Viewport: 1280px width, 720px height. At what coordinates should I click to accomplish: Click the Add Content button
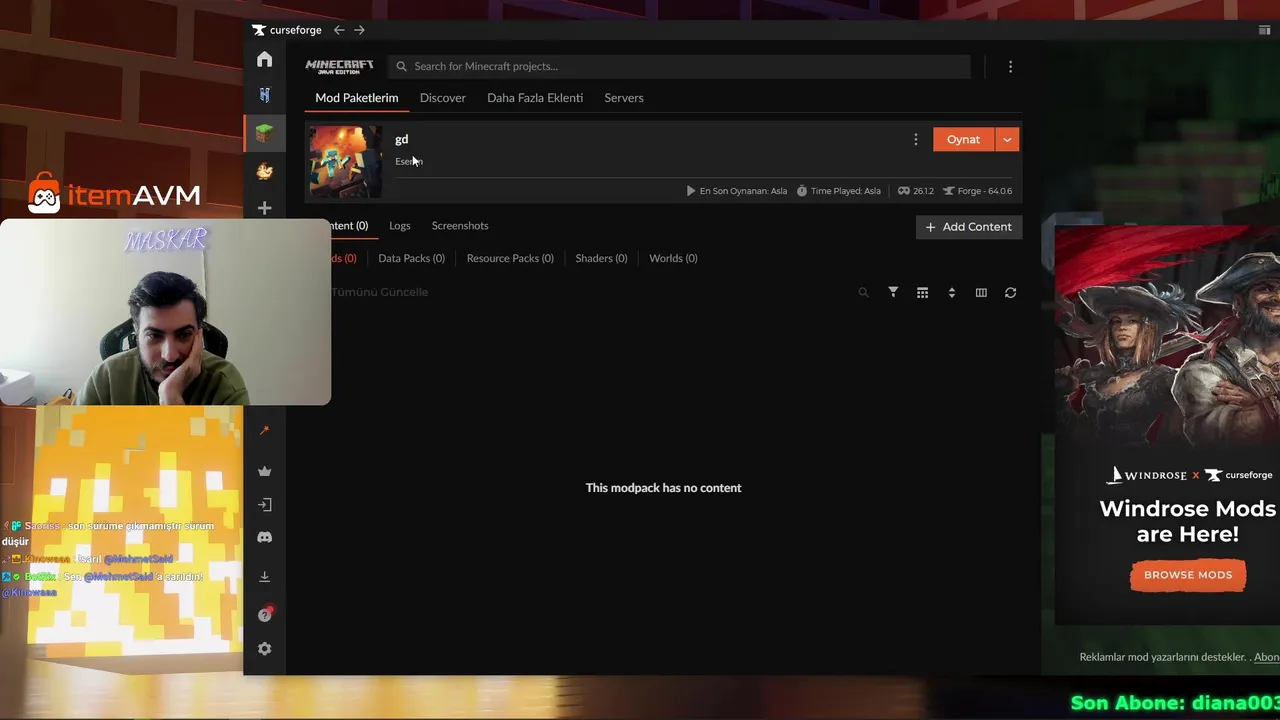(969, 227)
